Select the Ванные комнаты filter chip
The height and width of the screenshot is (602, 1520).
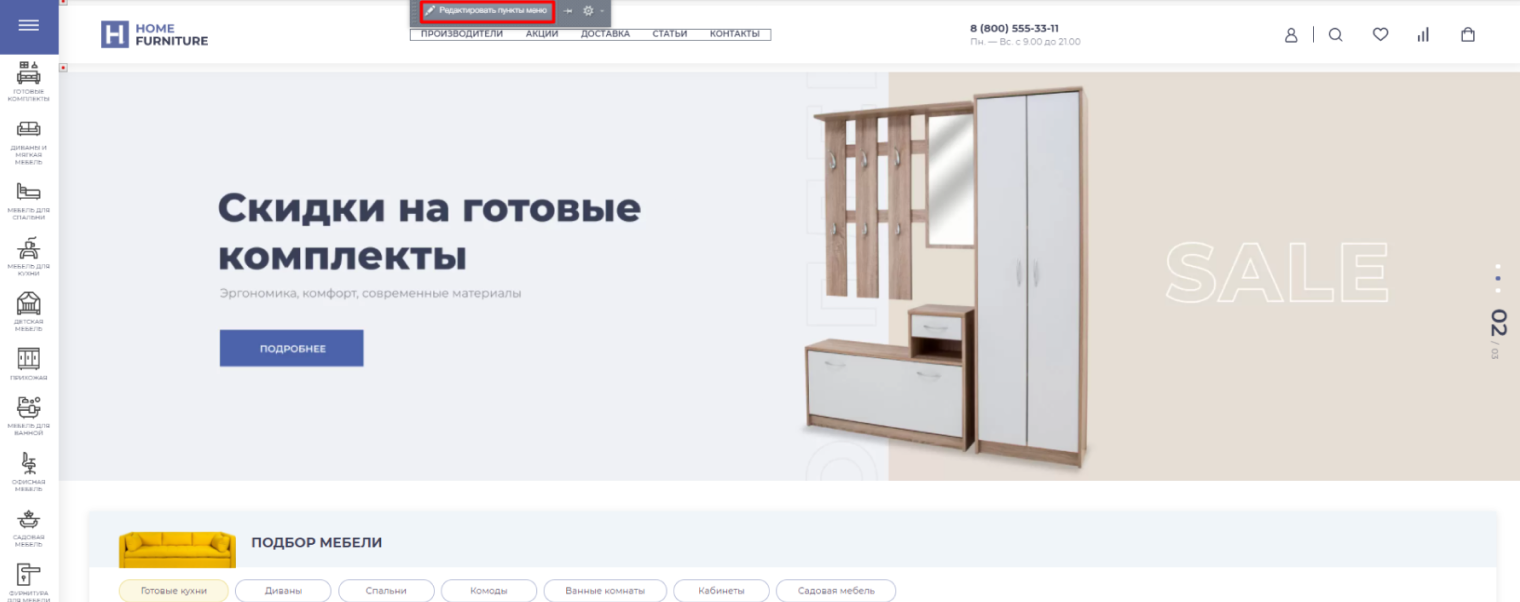click(x=605, y=591)
